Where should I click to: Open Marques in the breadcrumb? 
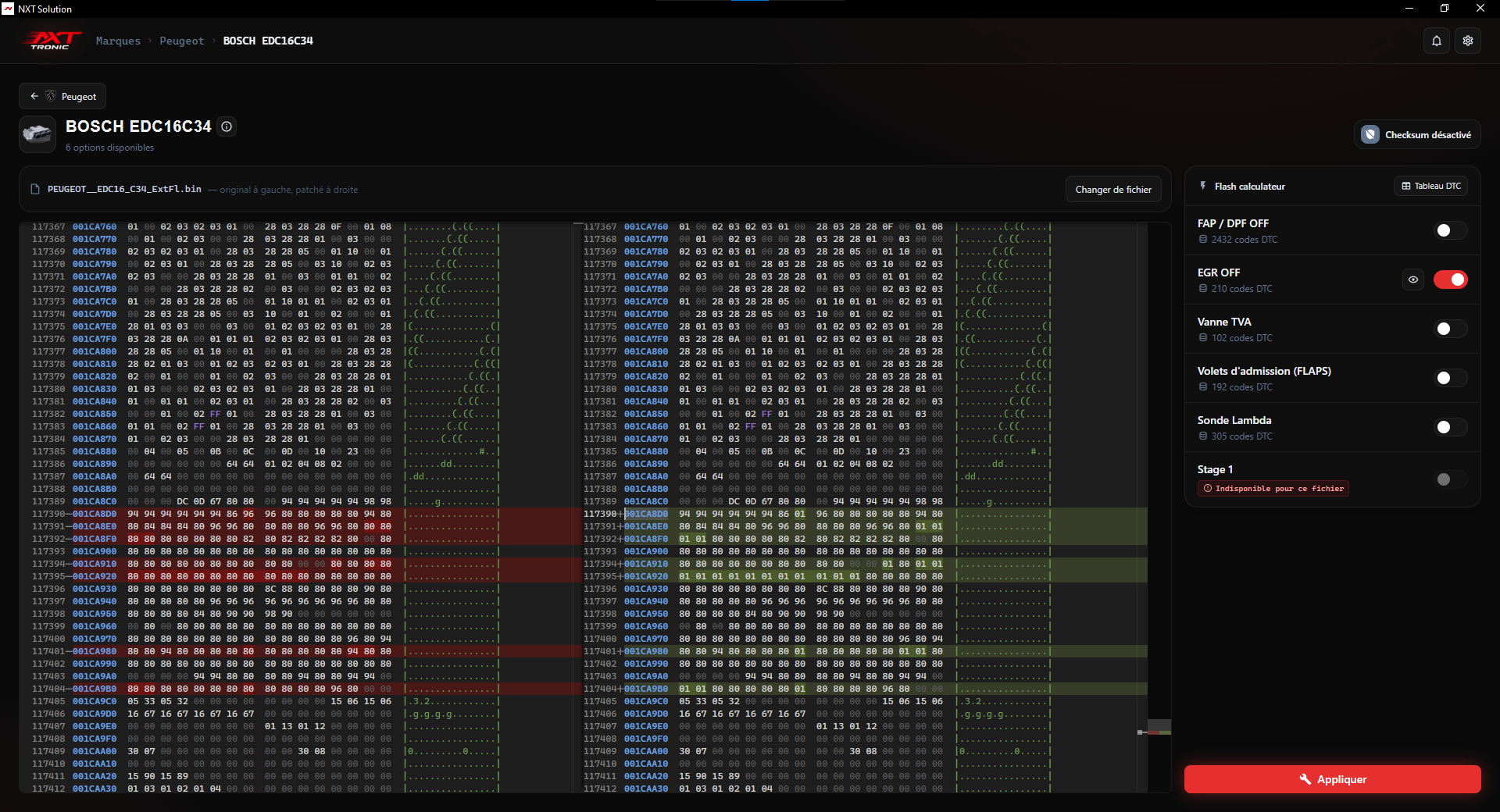(x=118, y=41)
